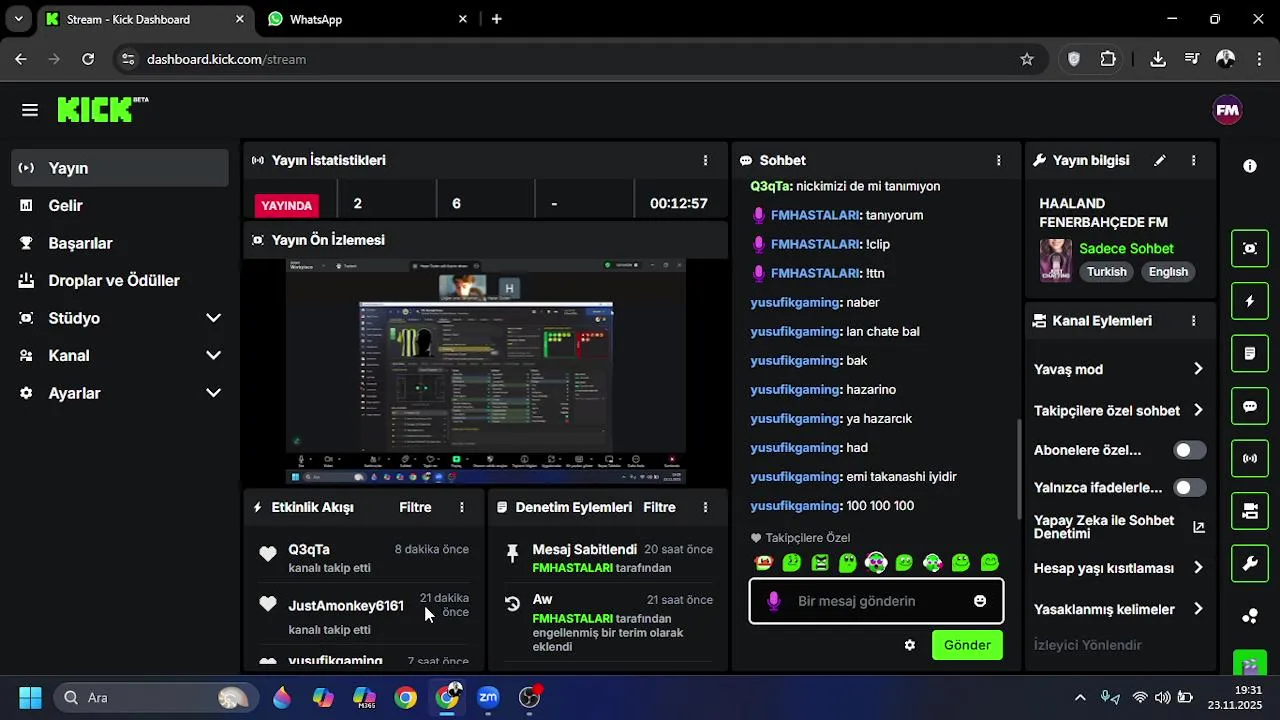Toggle moderation actions widget in right sidebar
Viewport: 1280px width, 720px height.
(1250, 353)
